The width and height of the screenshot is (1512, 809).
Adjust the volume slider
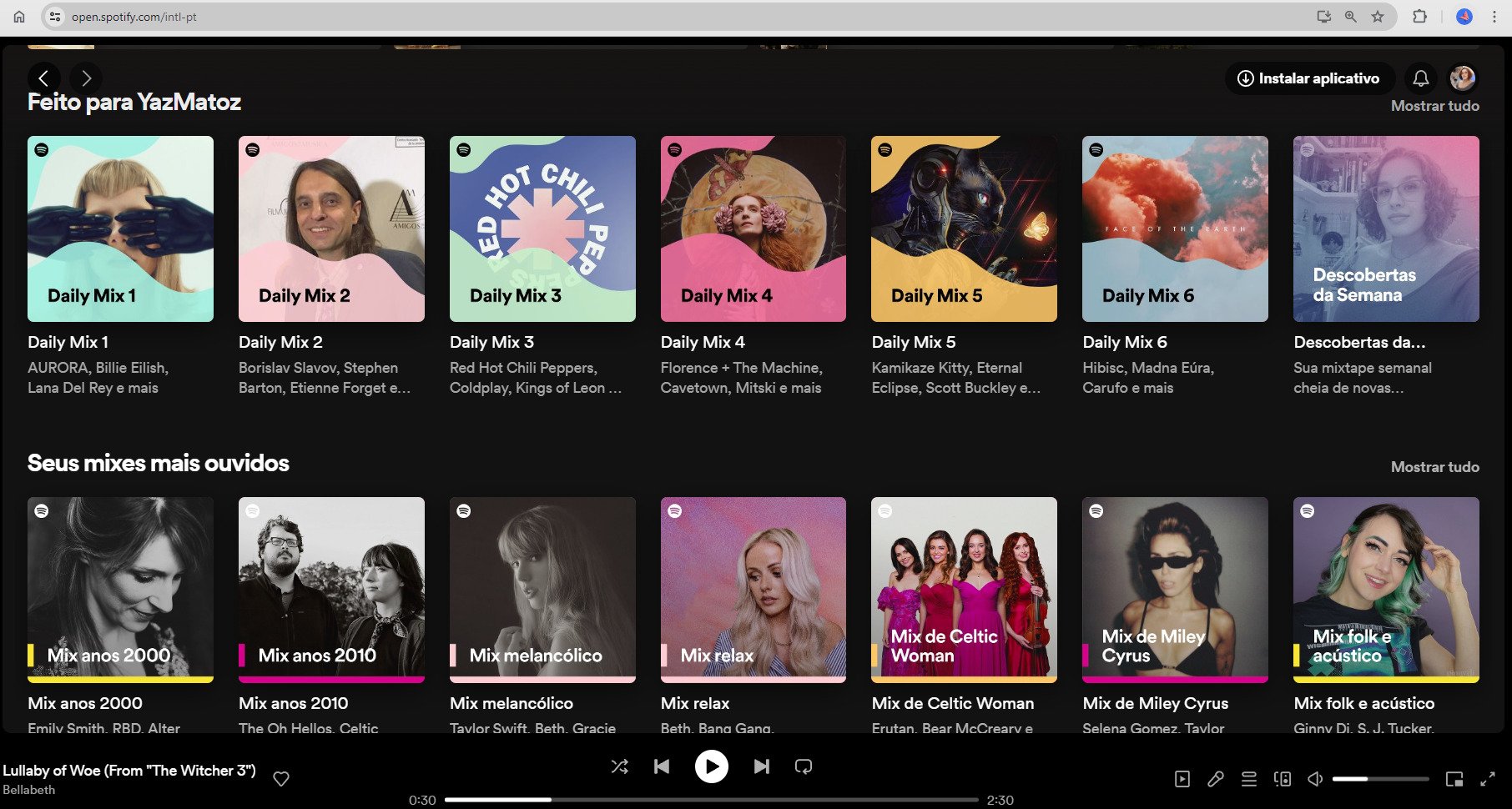pyautogui.click(x=1381, y=779)
